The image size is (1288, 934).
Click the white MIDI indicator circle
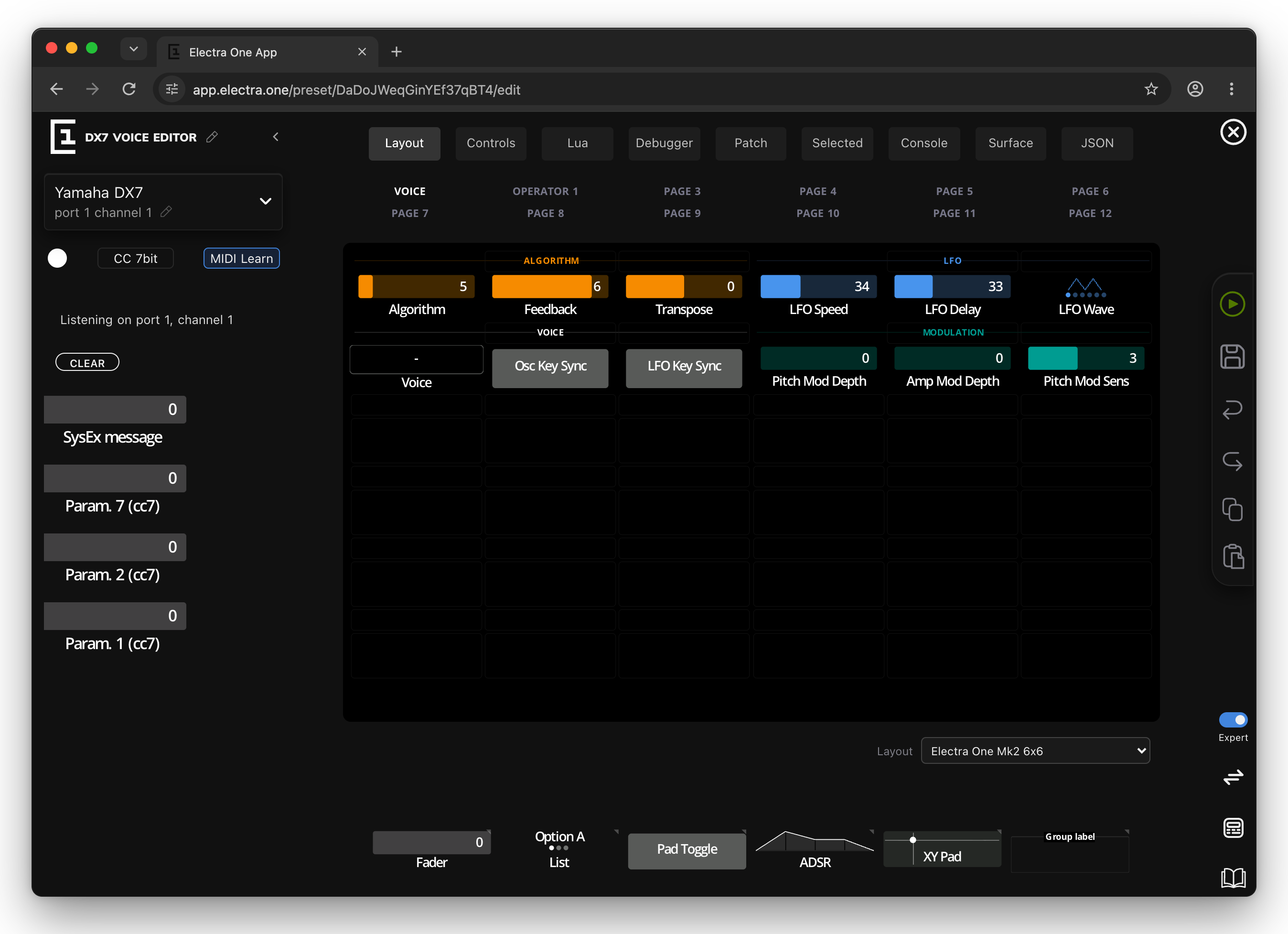[x=57, y=258]
